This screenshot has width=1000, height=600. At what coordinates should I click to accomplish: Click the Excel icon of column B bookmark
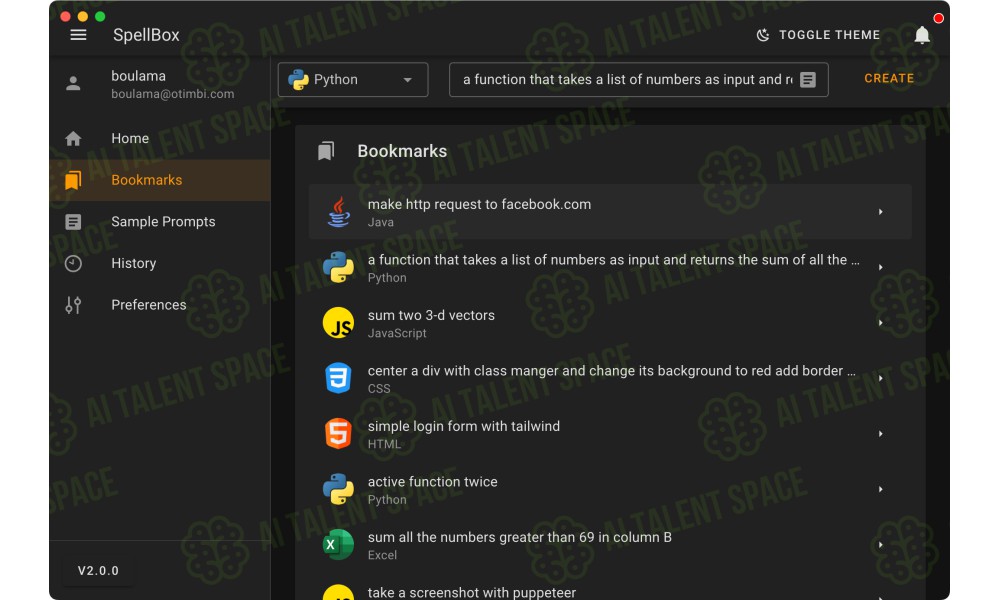tap(339, 545)
